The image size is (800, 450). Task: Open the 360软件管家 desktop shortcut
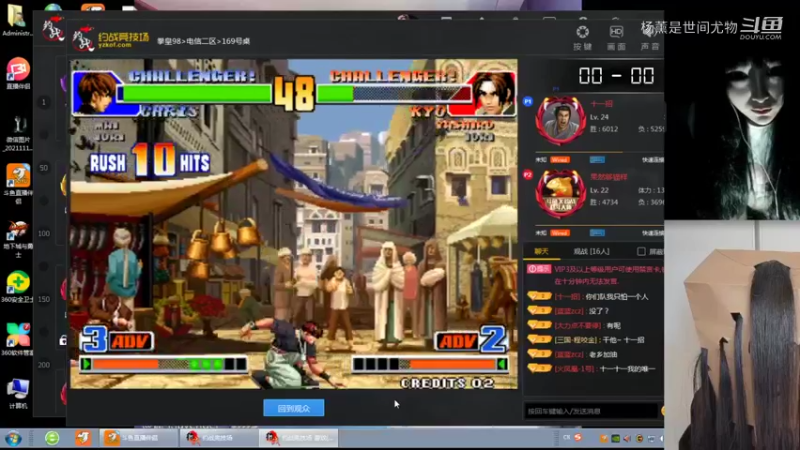click(x=18, y=340)
